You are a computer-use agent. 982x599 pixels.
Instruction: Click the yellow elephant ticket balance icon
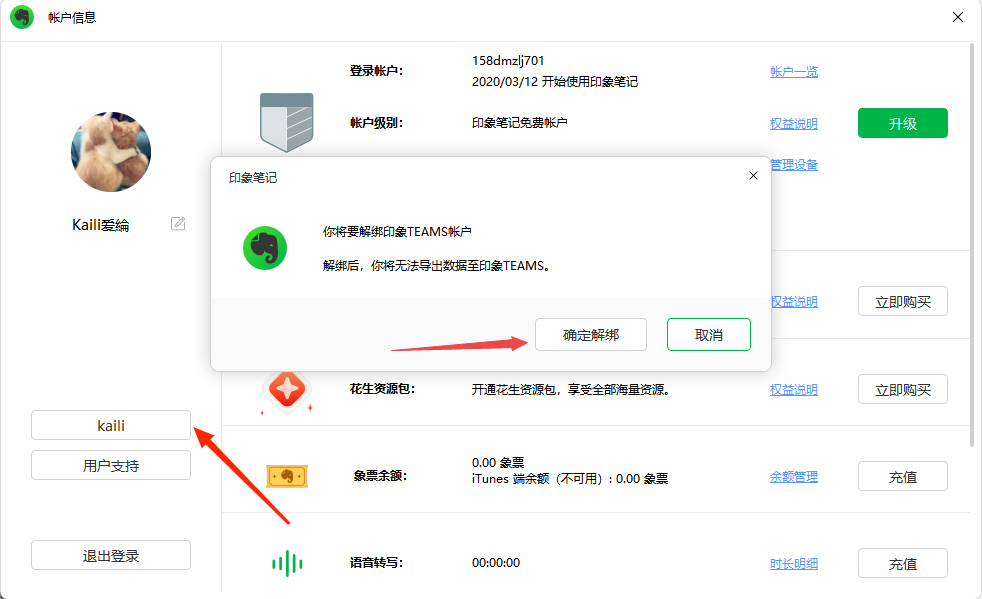click(x=287, y=477)
